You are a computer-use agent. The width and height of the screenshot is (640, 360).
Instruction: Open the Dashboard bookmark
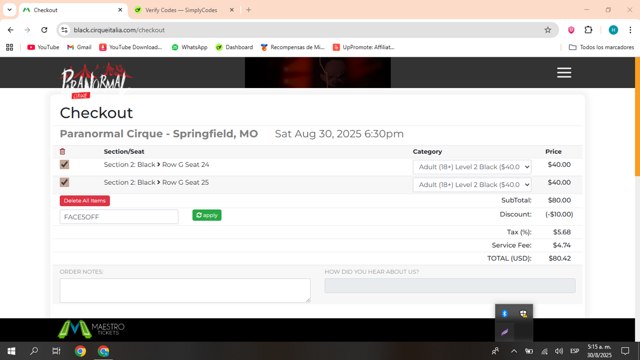234,47
